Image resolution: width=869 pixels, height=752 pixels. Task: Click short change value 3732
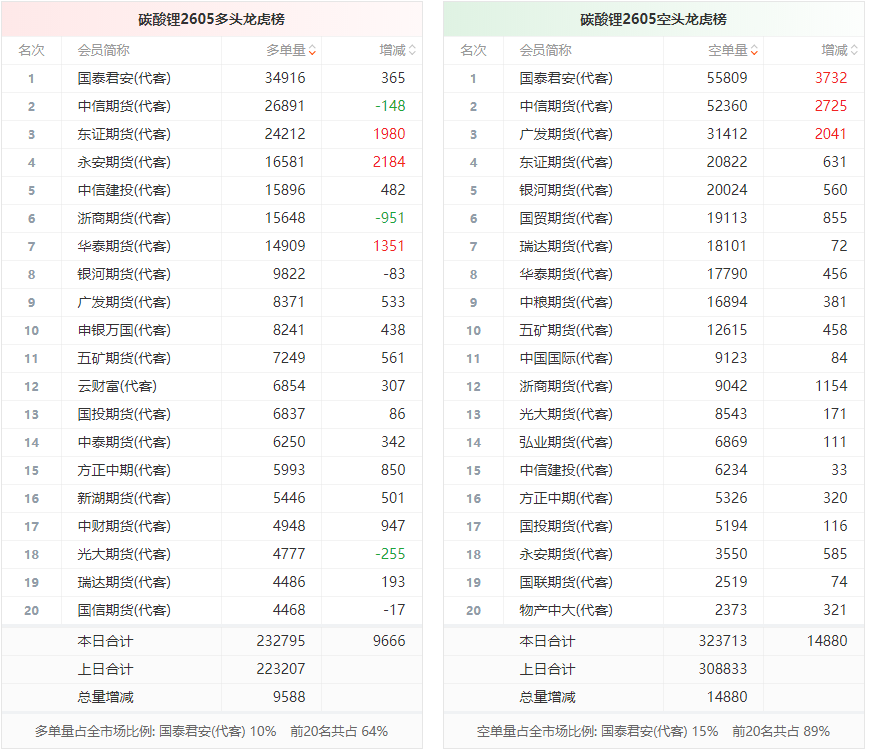pos(831,78)
